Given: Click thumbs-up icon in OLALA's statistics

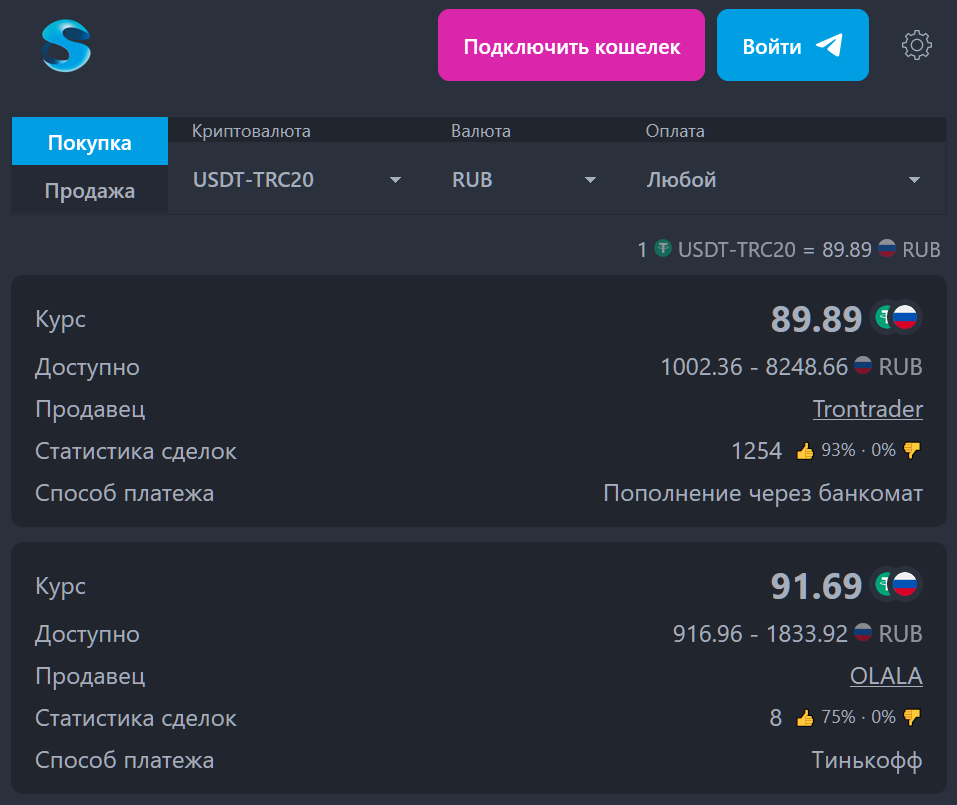Looking at the screenshot, I should click(804, 718).
